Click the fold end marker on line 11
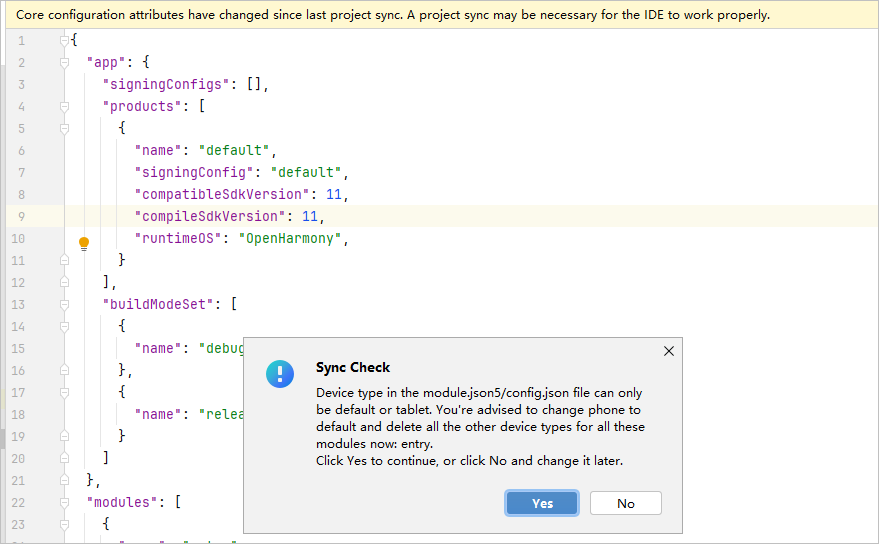The width and height of the screenshot is (879, 544). (x=64, y=260)
